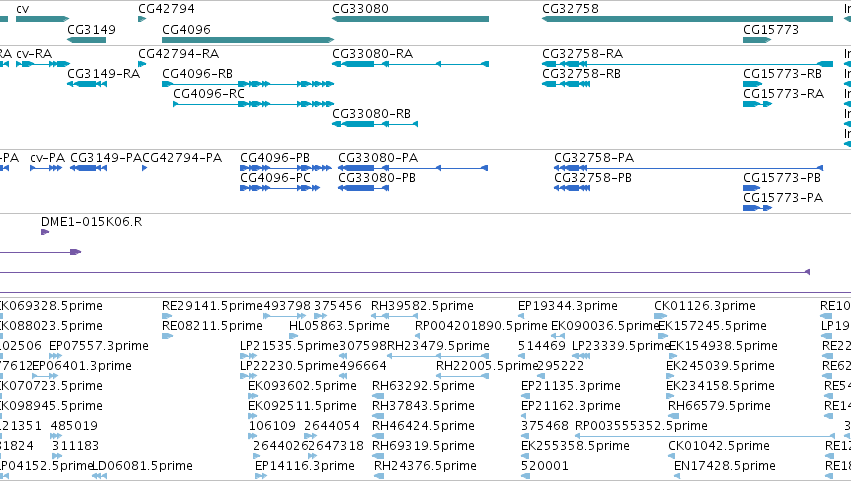Select protein CG4096-PB

pyautogui.click(x=286, y=168)
